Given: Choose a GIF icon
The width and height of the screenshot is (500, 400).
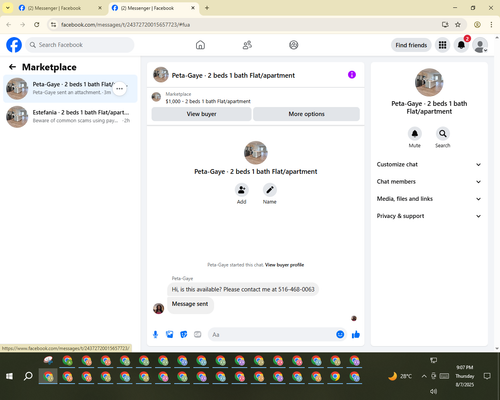Looking at the screenshot, I should [198, 334].
